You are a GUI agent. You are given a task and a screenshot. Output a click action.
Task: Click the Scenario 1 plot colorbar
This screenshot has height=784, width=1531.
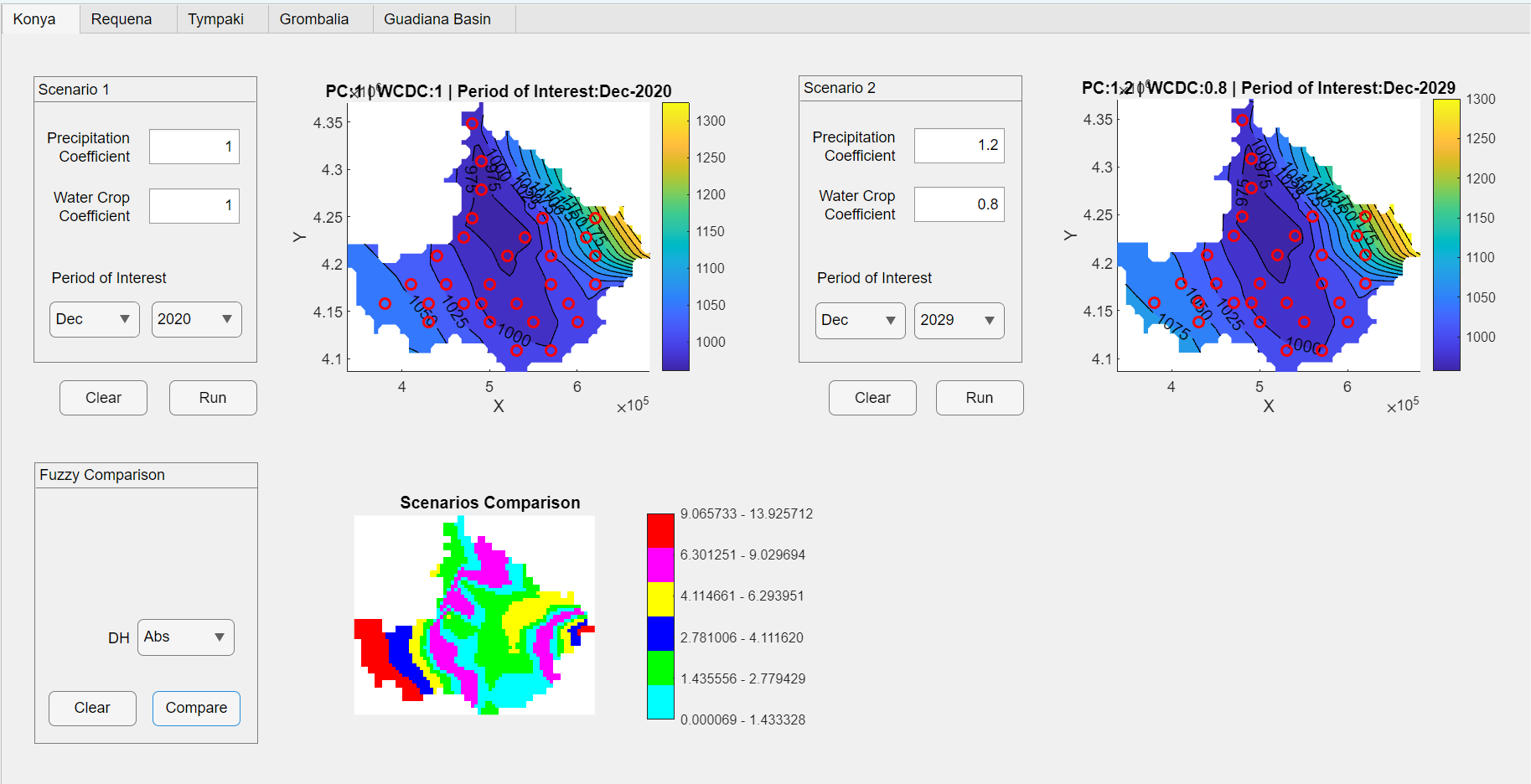(x=675, y=236)
